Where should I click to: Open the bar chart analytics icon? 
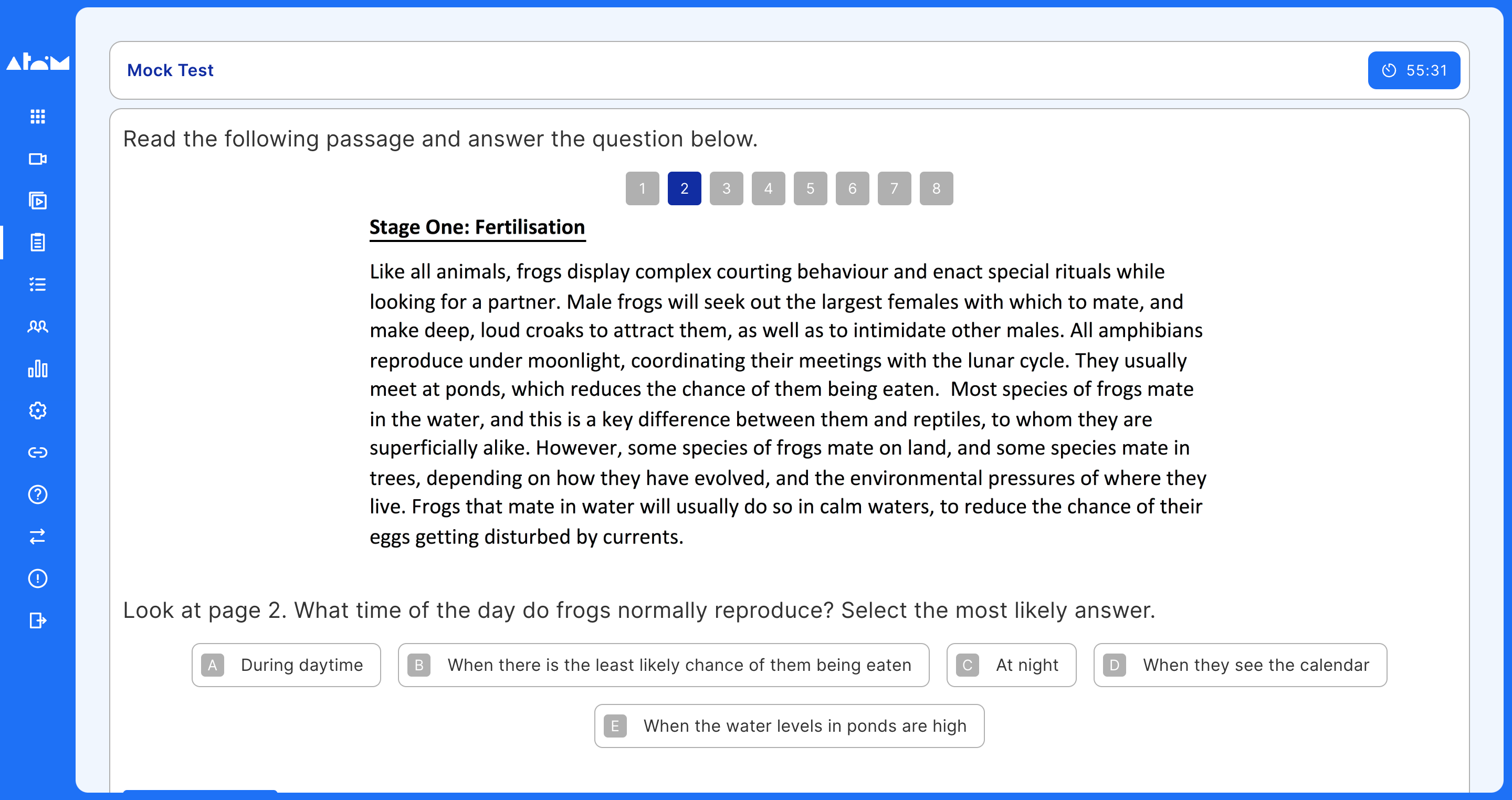(38, 369)
